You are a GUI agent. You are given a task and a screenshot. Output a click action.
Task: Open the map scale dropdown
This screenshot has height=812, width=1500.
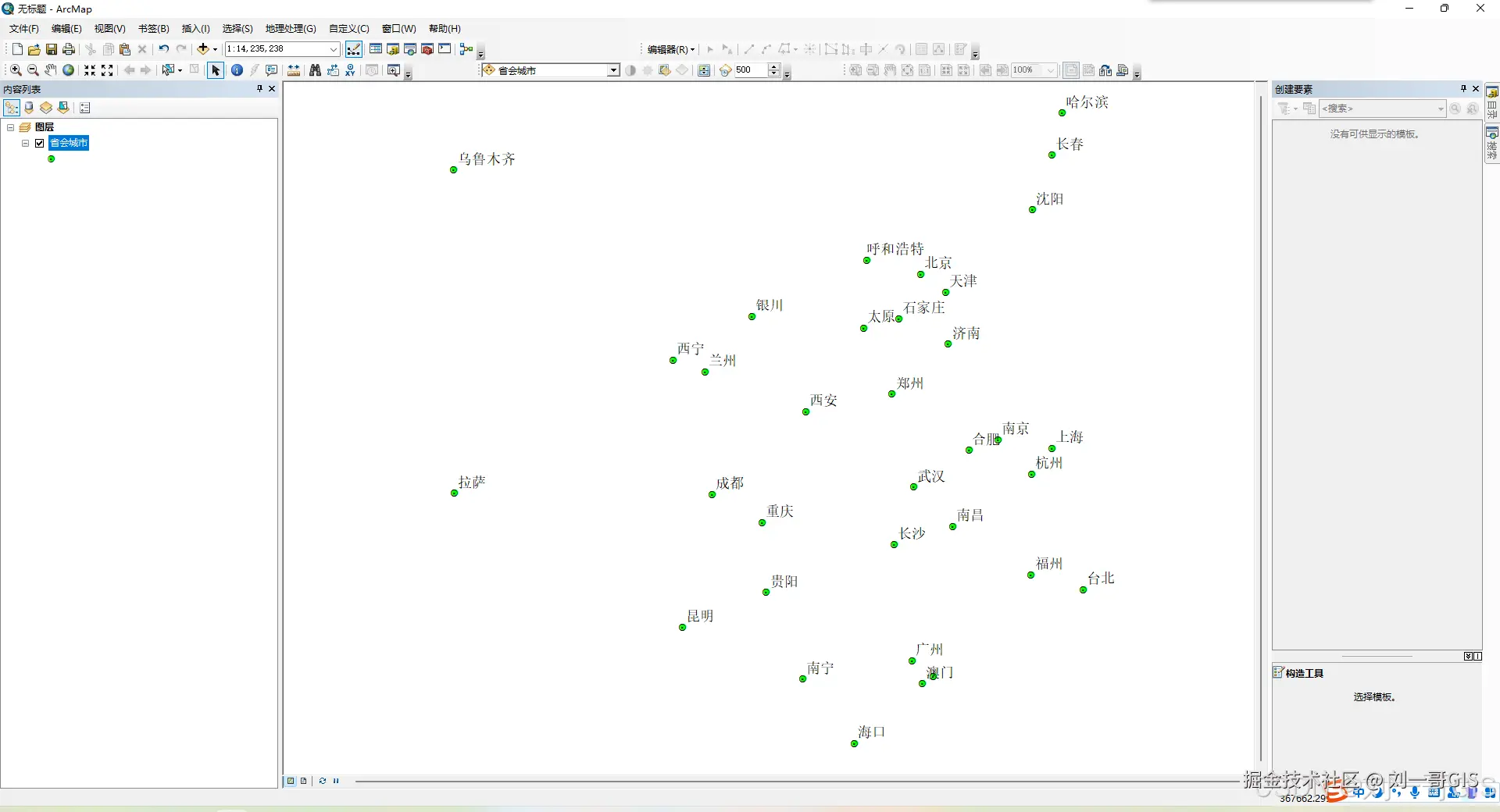click(334, 49)
